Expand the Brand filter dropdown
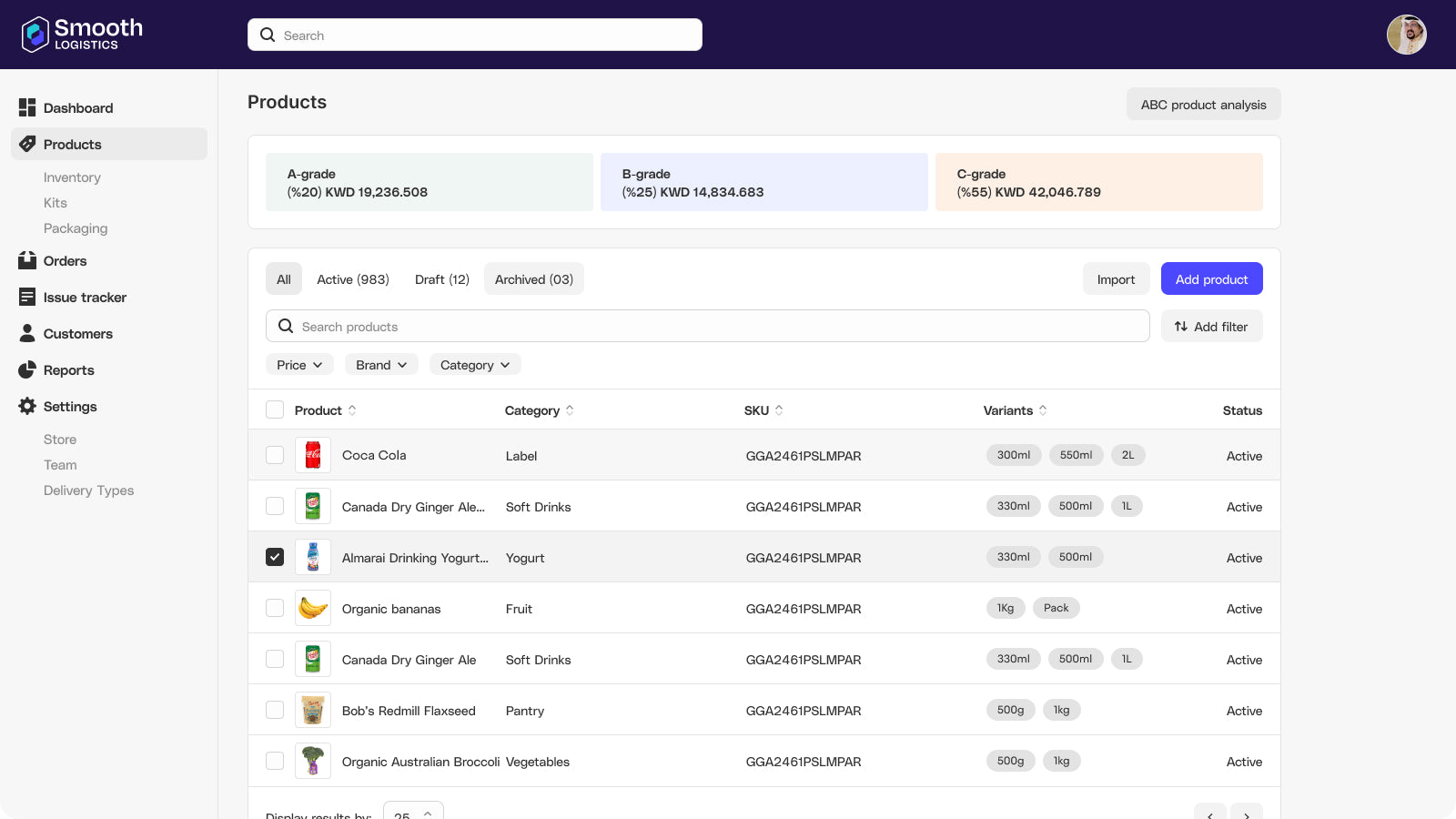Screen dimensions: 1456x819 coord(380,364)
